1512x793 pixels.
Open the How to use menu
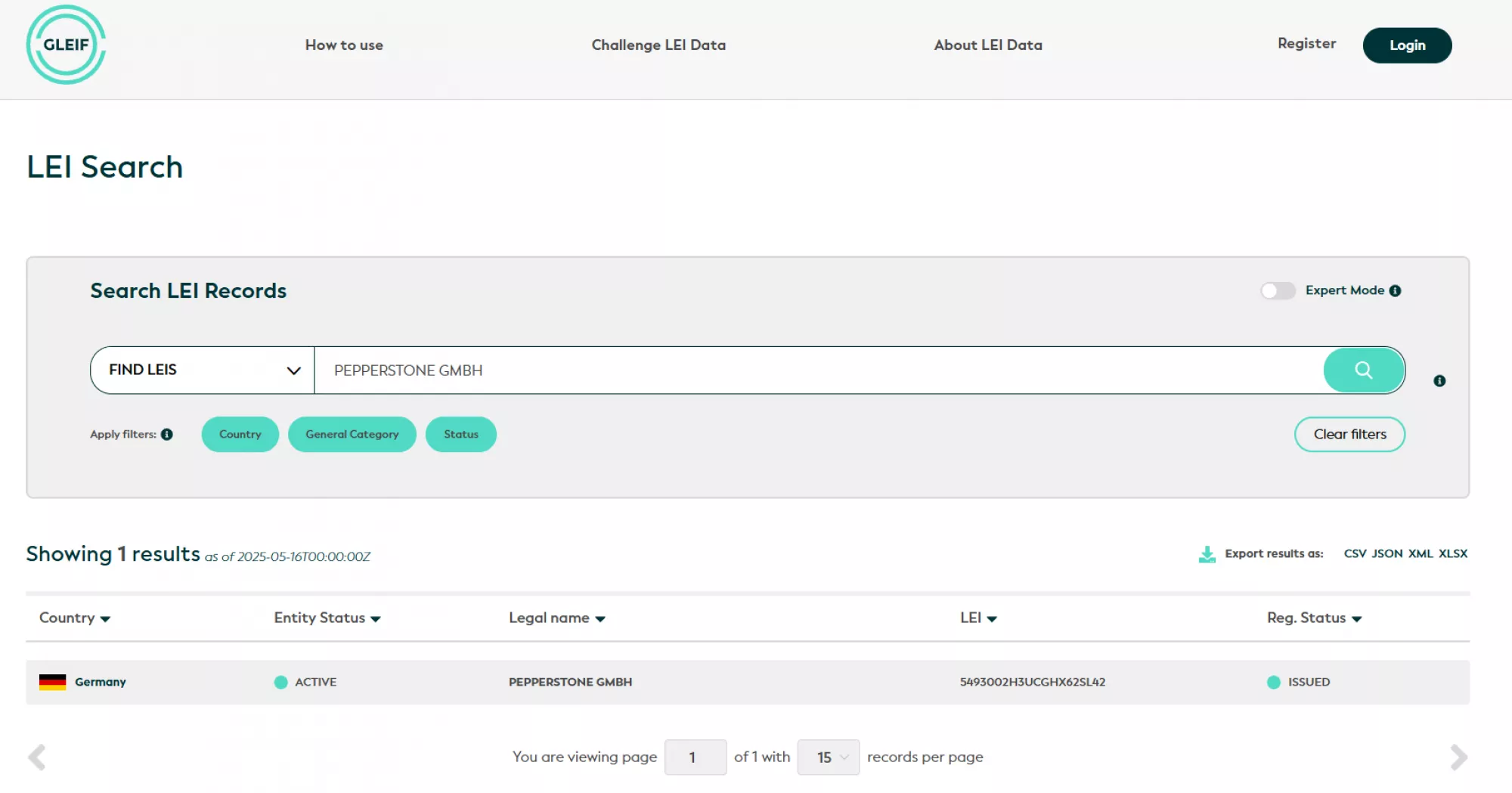click(x=344, y=45)
